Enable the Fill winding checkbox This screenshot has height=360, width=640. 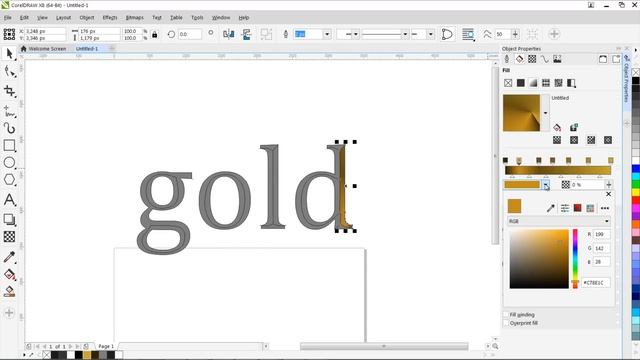[506, 315]
